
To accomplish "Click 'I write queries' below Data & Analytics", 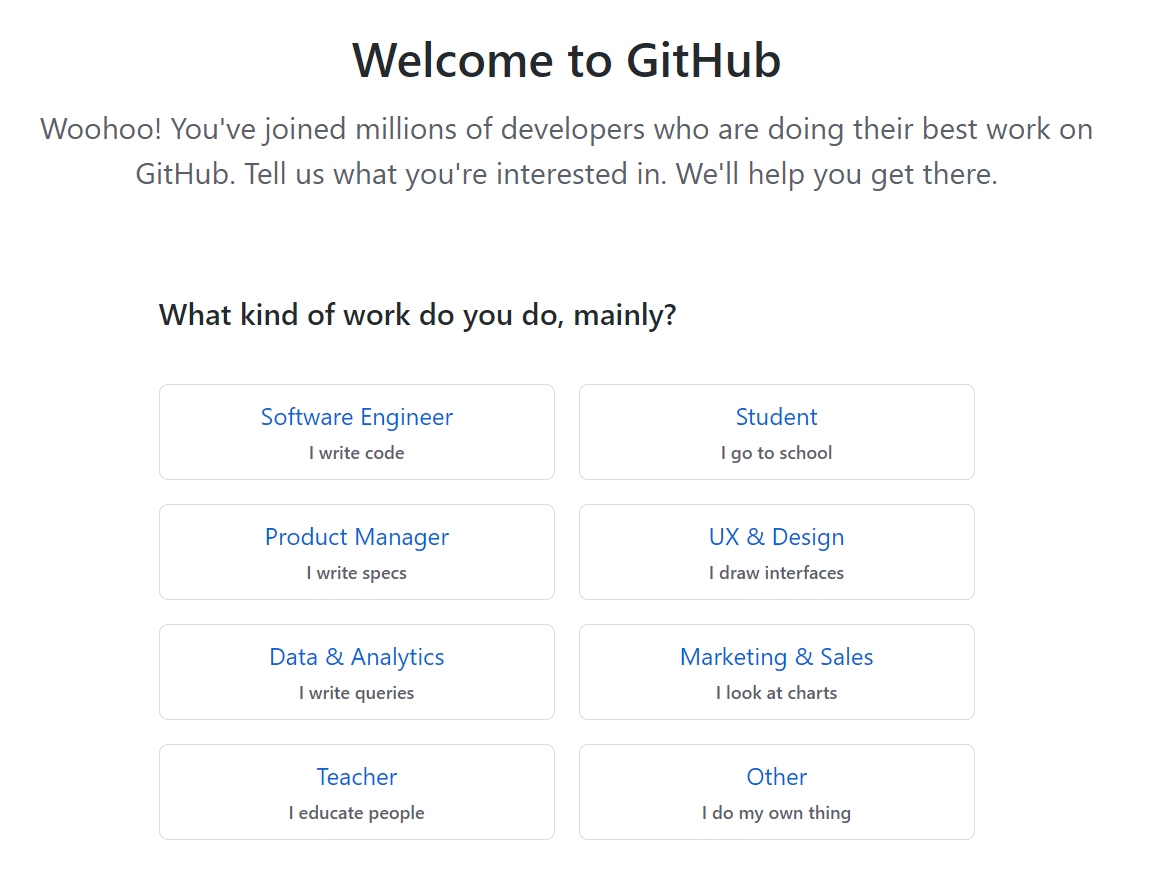I will 356,693.
